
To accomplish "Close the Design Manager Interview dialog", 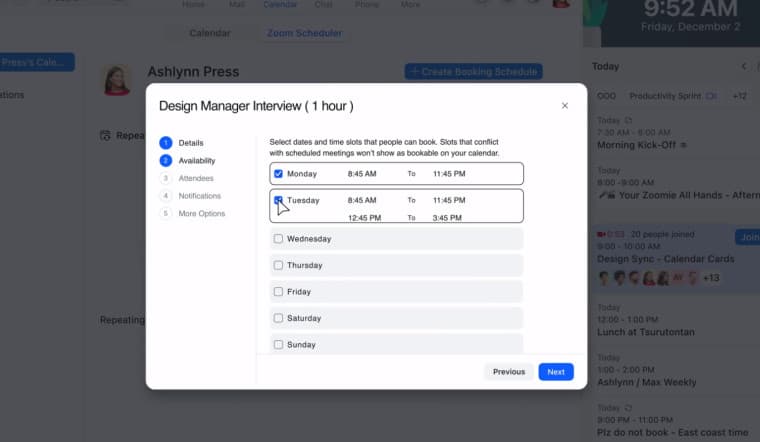I will (x=564, y=106).
